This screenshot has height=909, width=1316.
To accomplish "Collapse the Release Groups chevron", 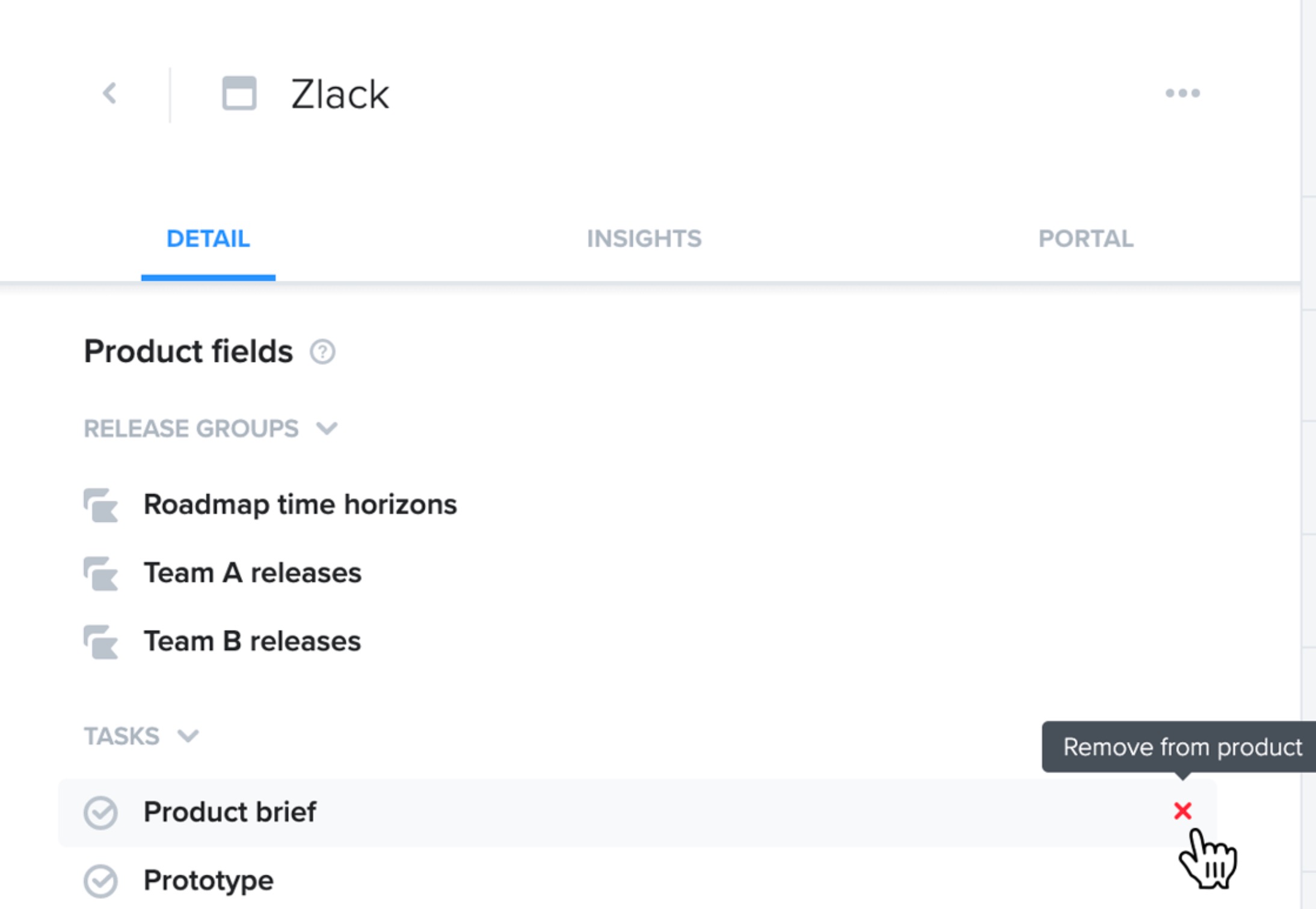I will [x=327, y=429].
